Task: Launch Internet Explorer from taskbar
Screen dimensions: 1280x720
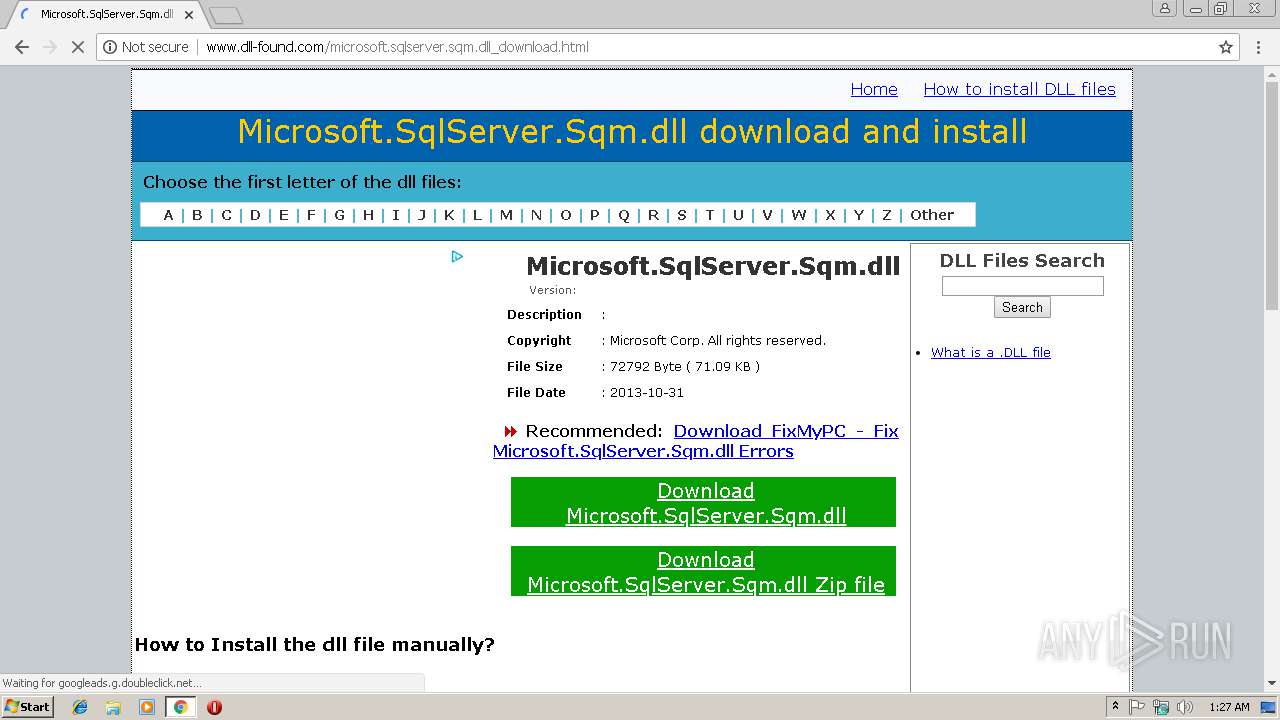Action: pos(80,707)
